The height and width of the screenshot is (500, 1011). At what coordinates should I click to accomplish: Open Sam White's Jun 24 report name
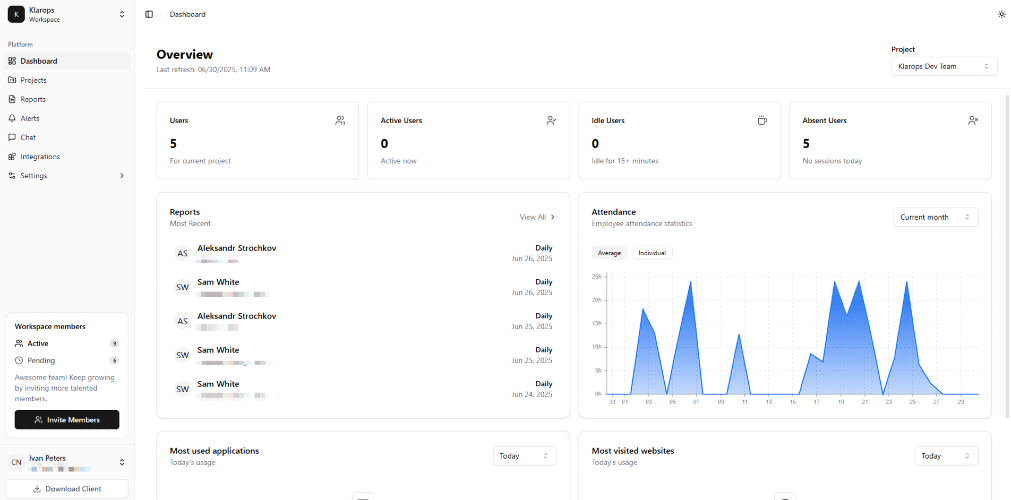click(218, 384)
